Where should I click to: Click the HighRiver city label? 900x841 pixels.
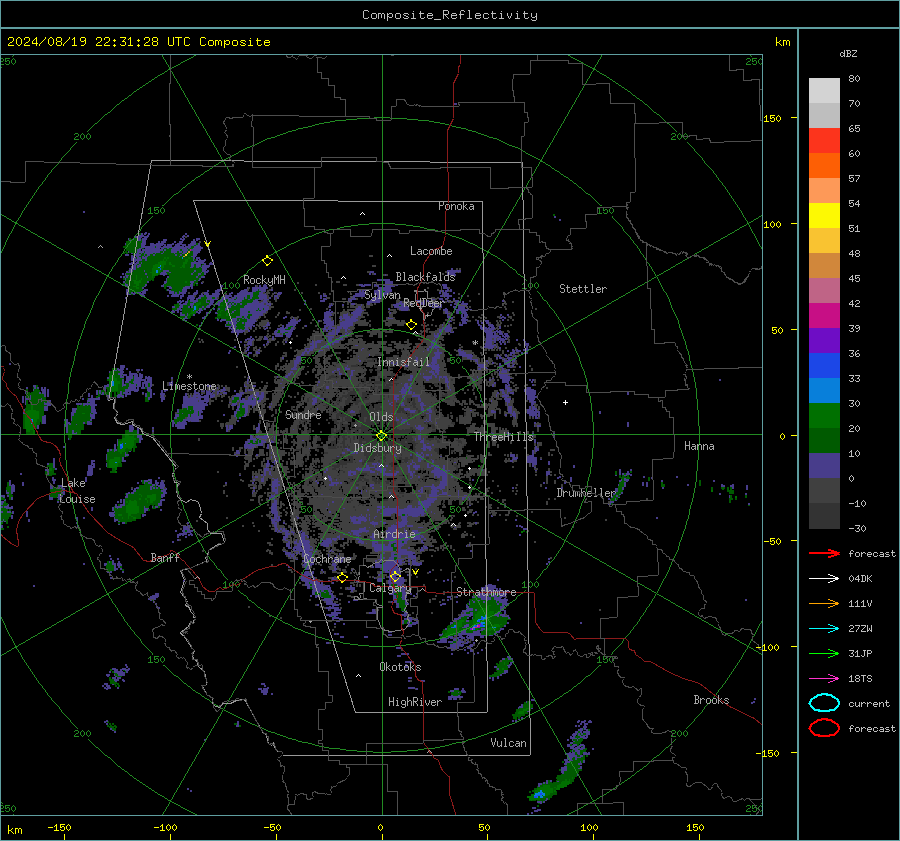[x=415, y=702]
